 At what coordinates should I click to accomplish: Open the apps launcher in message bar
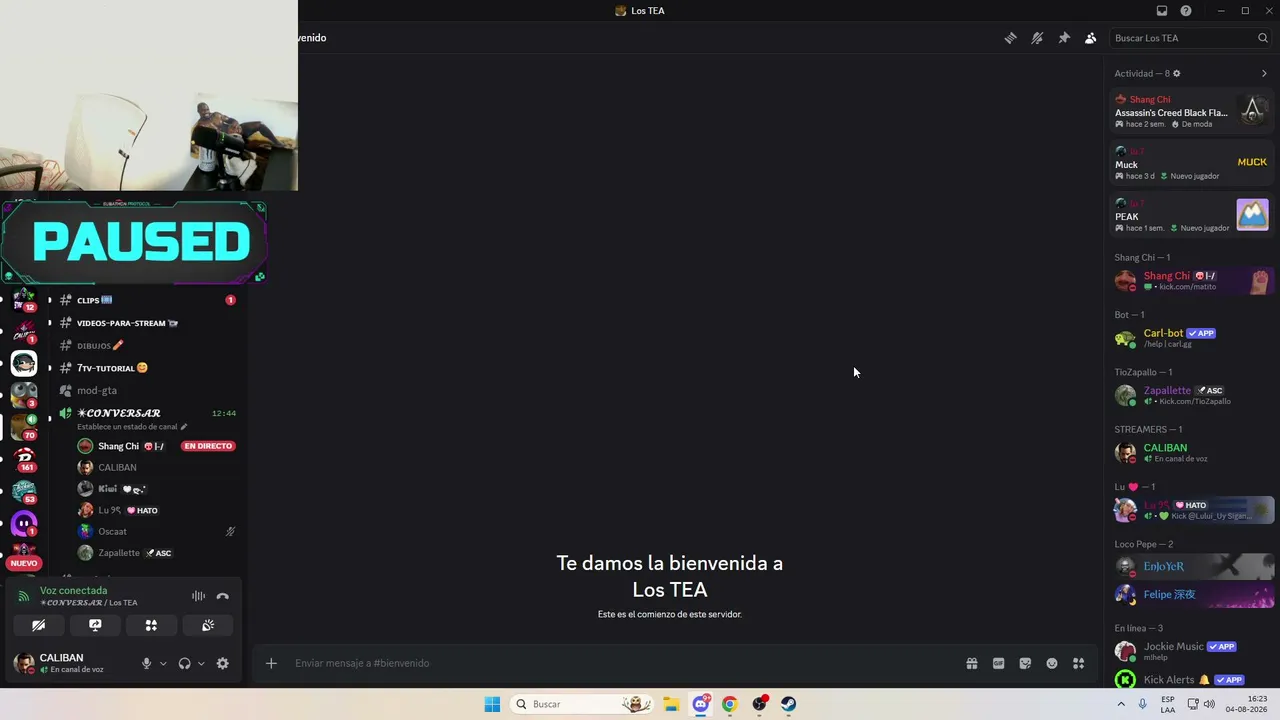(1079, 663)
